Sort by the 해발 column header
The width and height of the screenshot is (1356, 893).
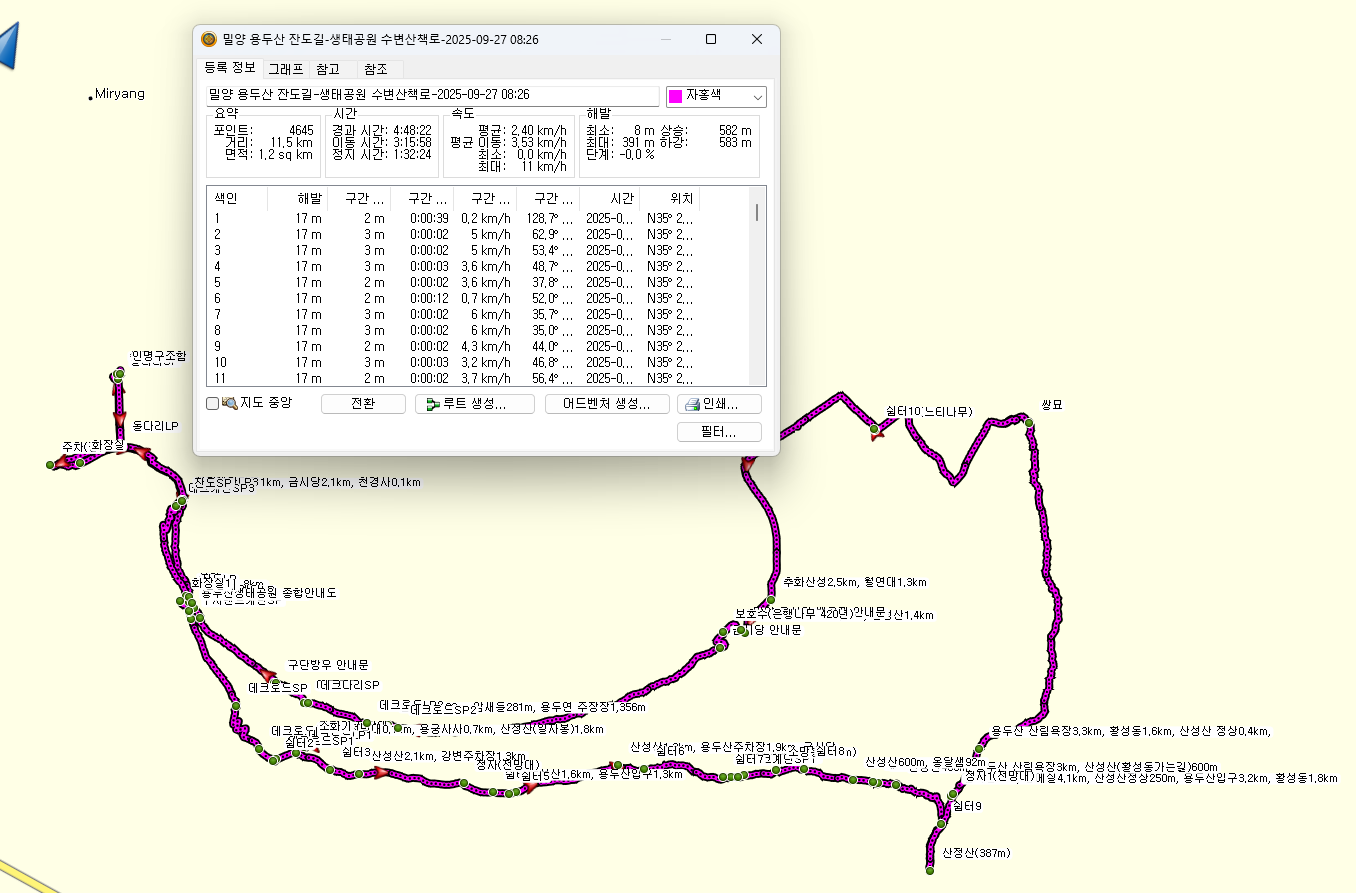coord(297,199)
